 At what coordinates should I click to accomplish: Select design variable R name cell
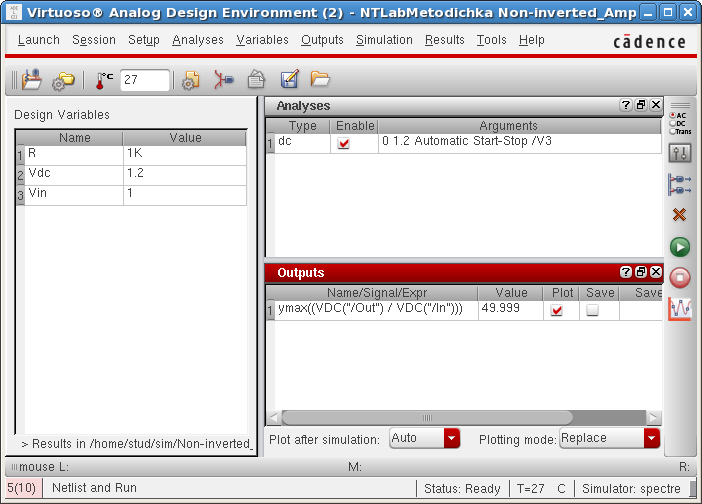73,155
